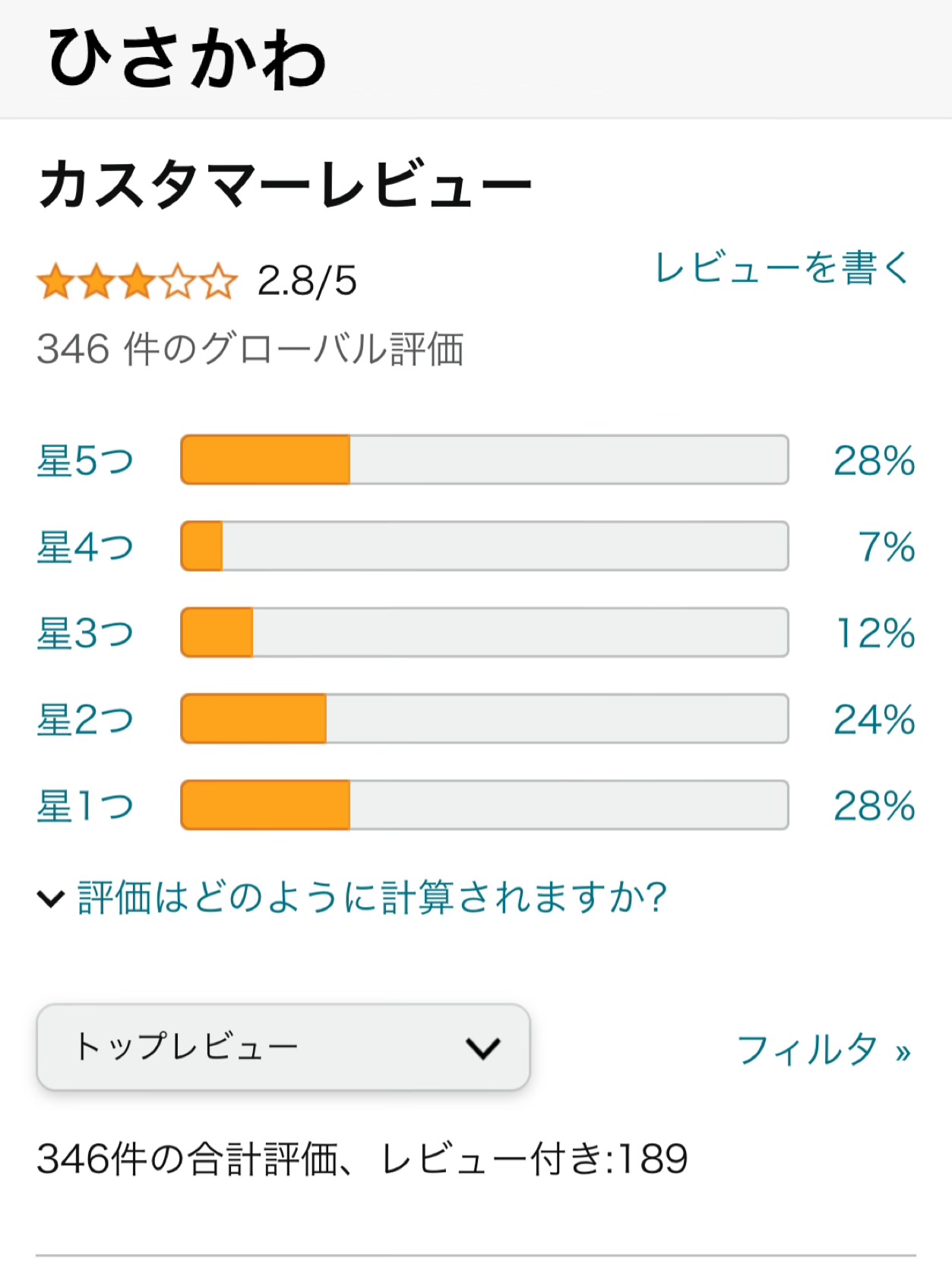Click the 4-star rating bar
Viewport: 952px width, 1277px height.
pos(484,546)
